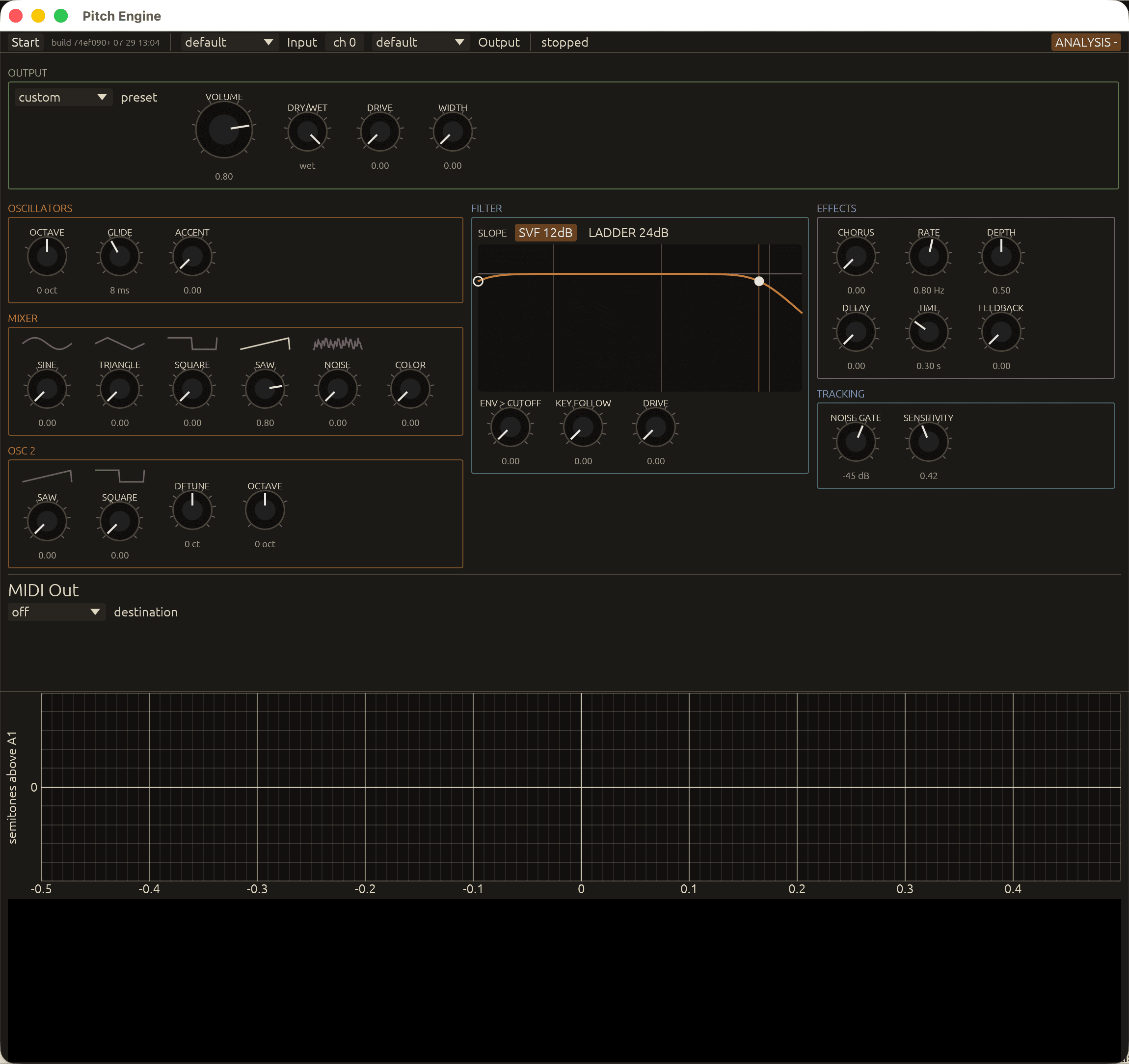Click the Mixer SAW level knob

pyautogui.click(x=265, y=389)
